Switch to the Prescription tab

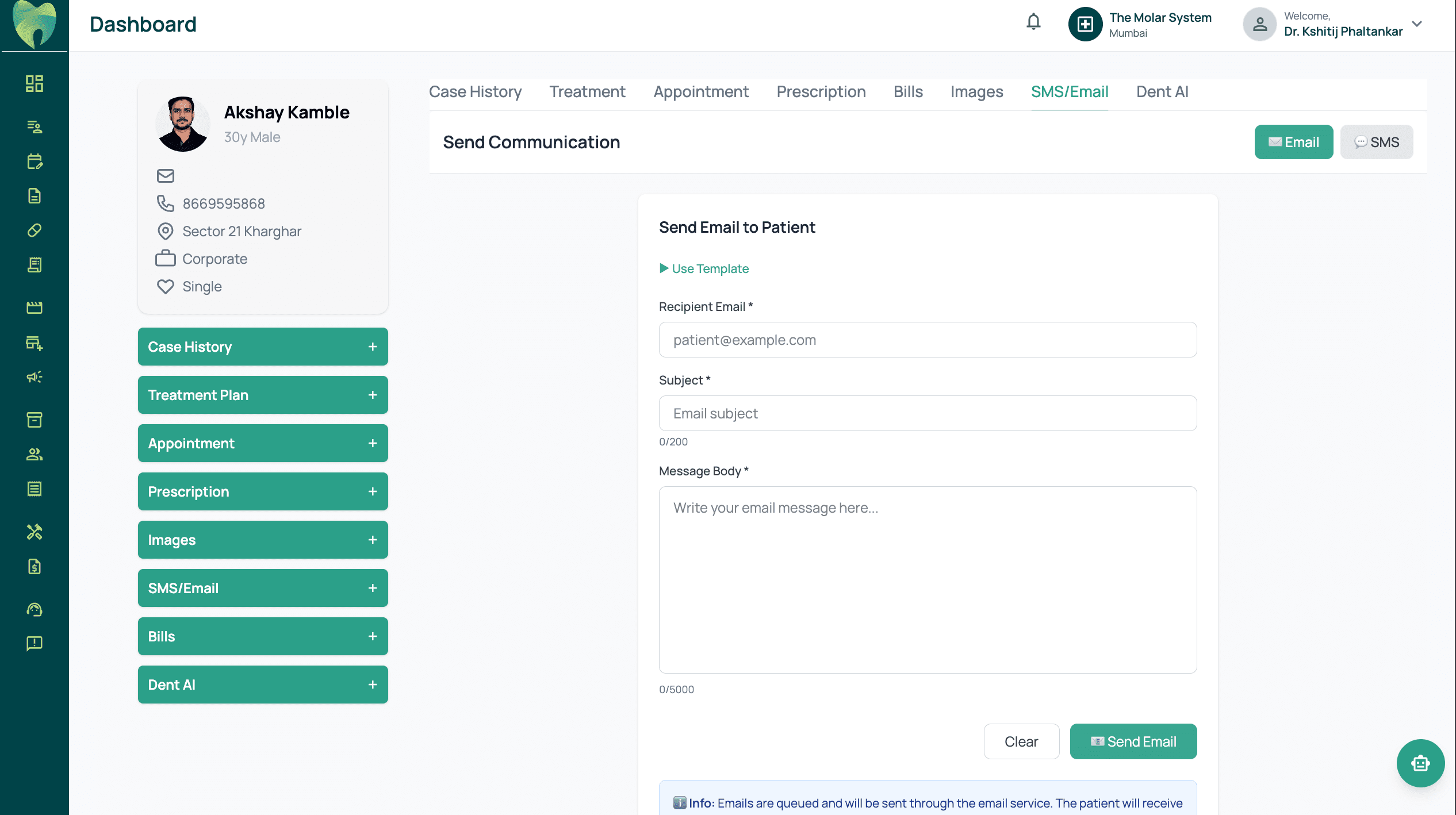tap(821, 92)
